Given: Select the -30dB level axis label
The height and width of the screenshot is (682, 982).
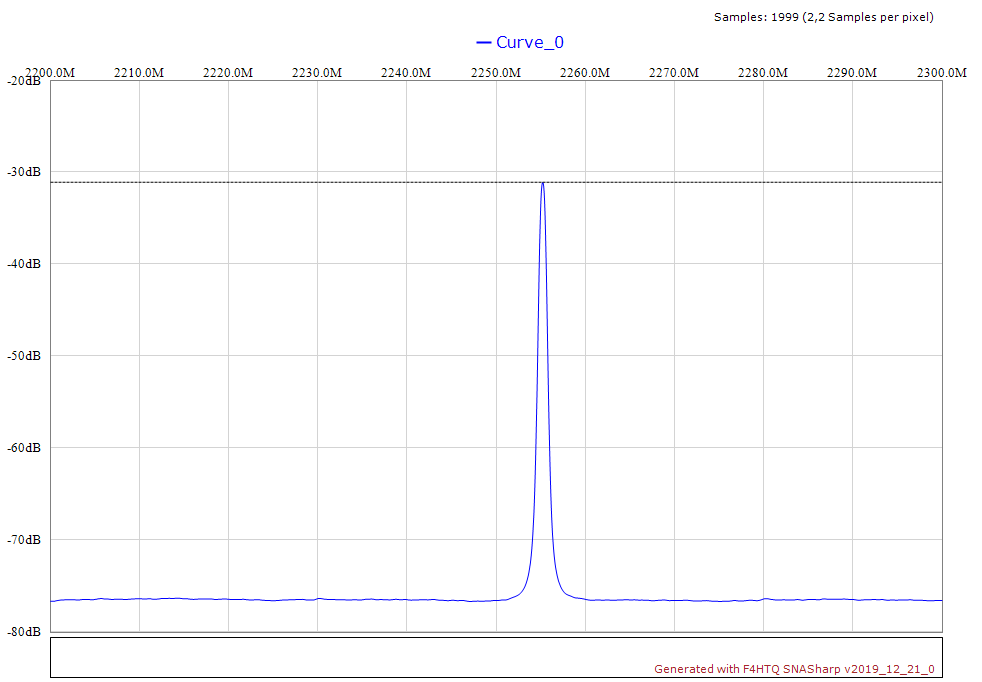Looking at the screenshot, I should [x=24, y=172].
